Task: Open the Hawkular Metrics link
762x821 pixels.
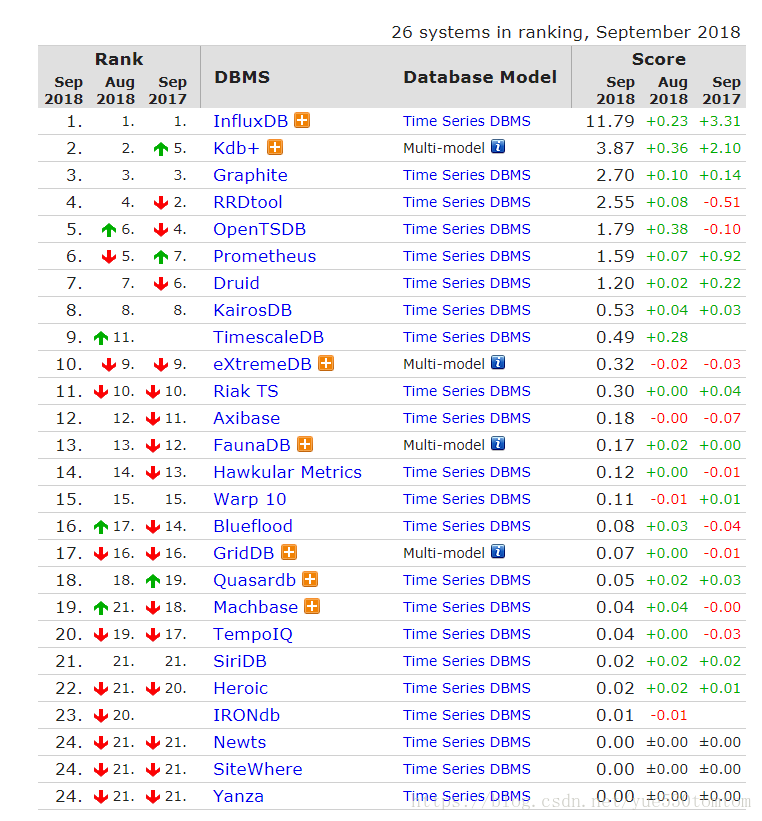Action: coord(288,472)
